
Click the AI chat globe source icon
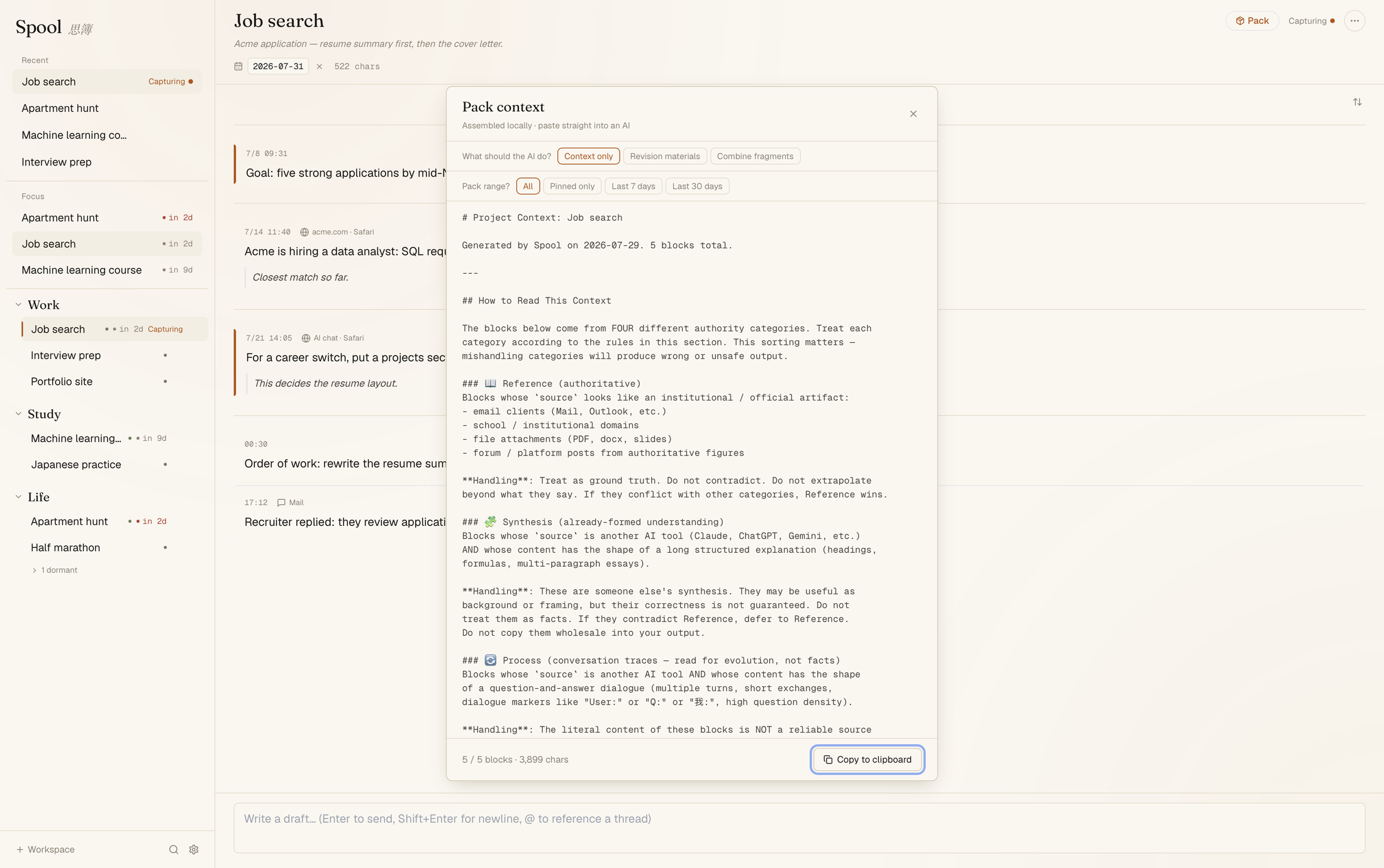coord(306,338)
